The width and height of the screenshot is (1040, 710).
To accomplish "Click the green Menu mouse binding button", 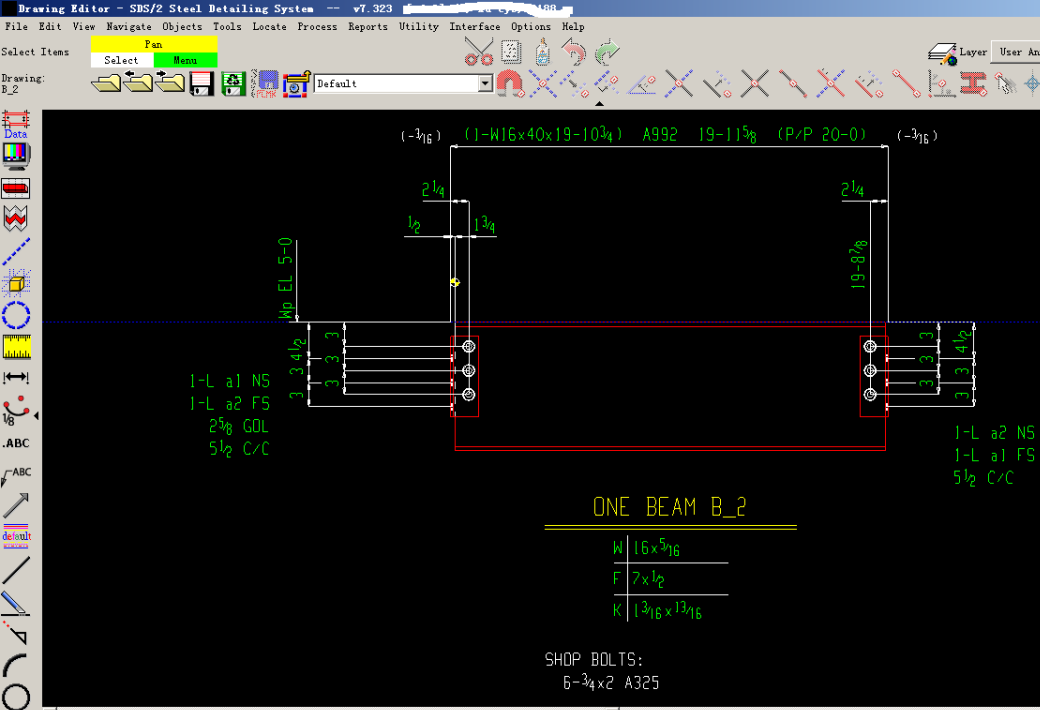I will pyautogui.click(x=186, y=60).
